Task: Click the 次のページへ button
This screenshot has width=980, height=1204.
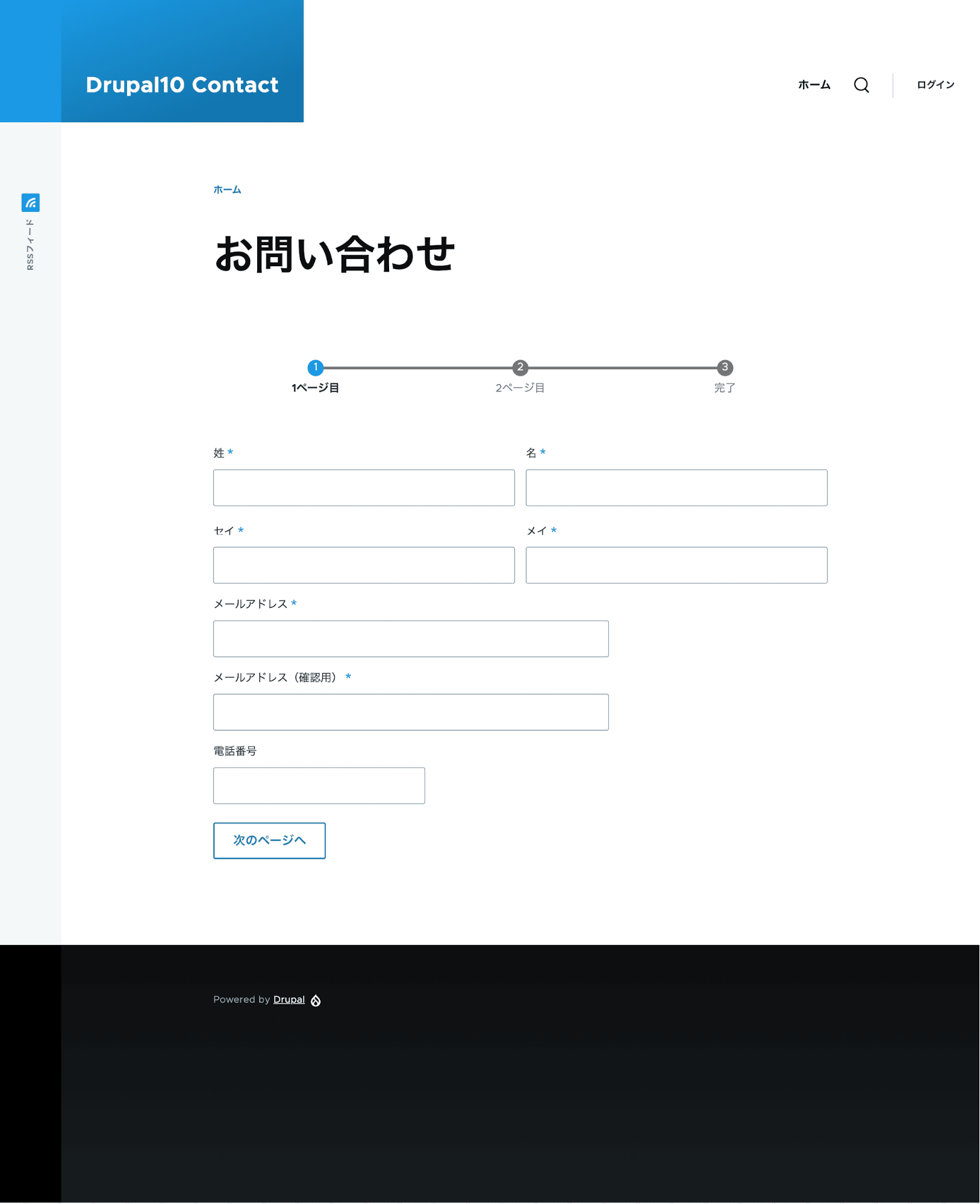Action: [269, 841]
